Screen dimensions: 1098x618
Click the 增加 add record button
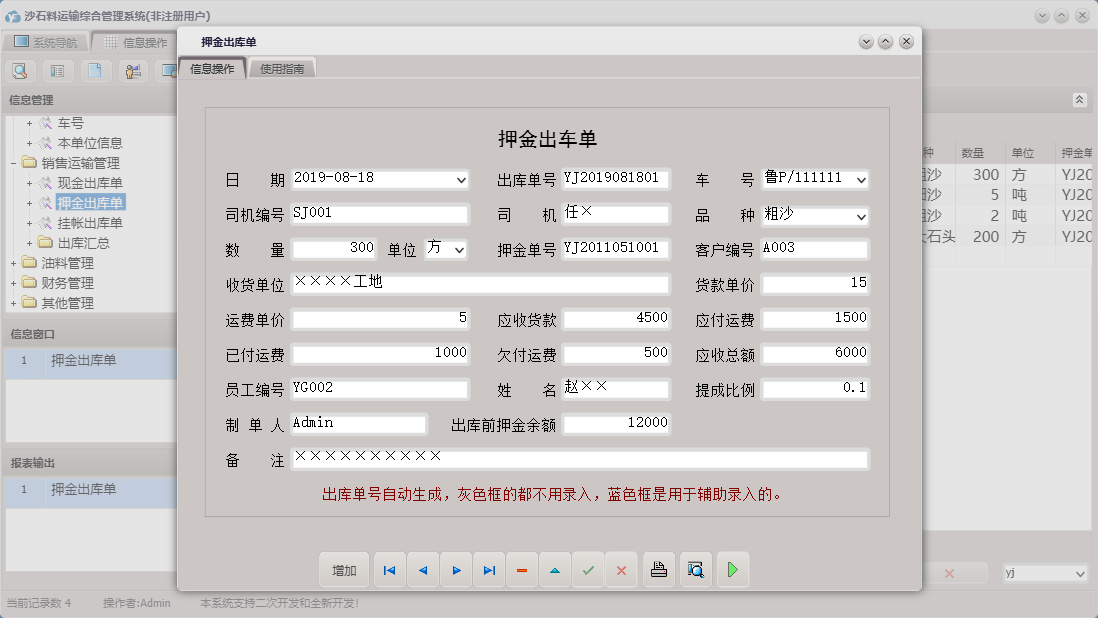pyautogui.click(x=344, y=569)
